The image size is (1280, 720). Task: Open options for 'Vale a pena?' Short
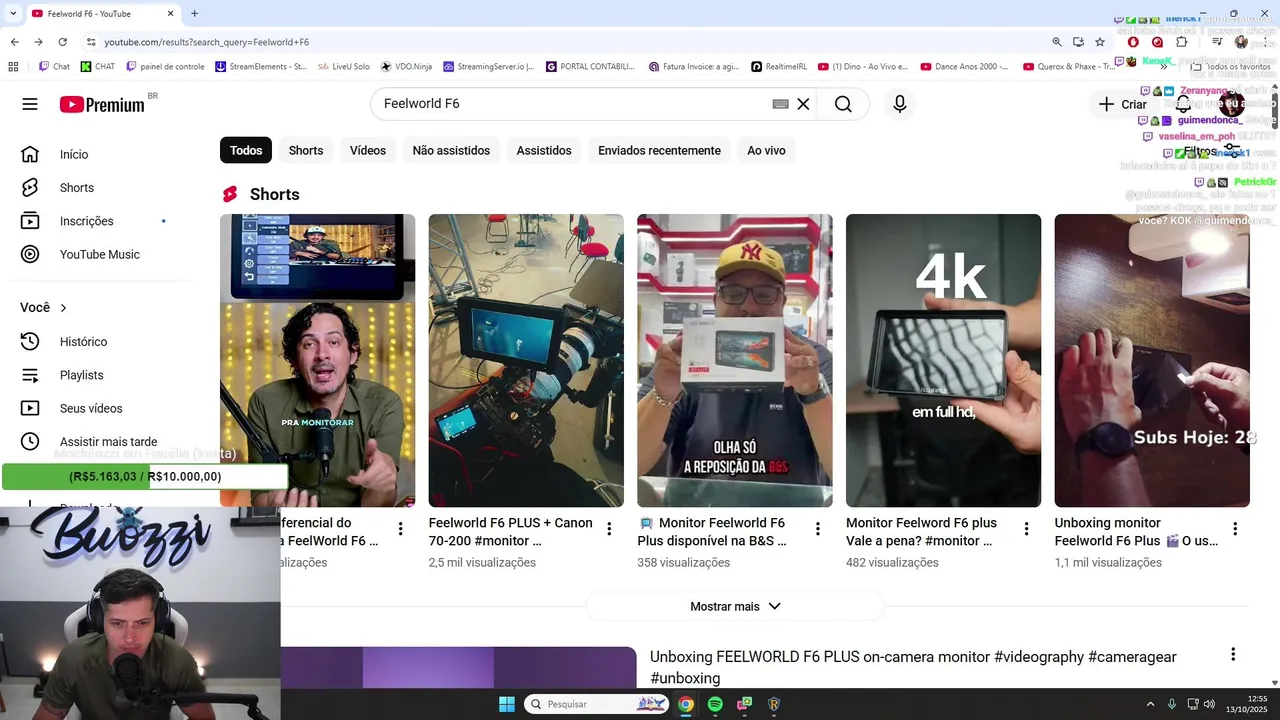point(1026,529)
